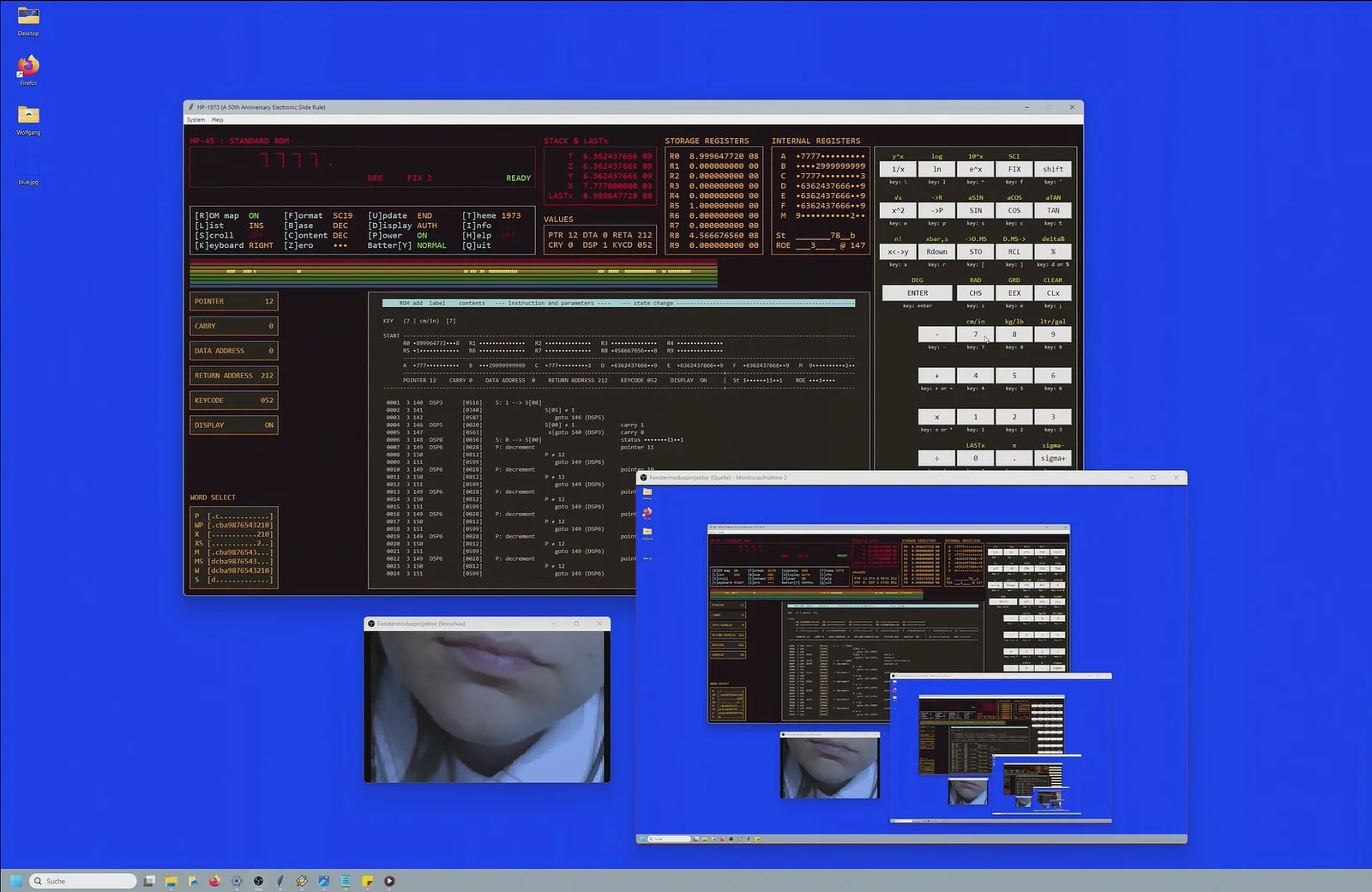1372x892 pixels.
Task: Open Sticky Notes in the taskbar
Action: click(x=367, y=881)
